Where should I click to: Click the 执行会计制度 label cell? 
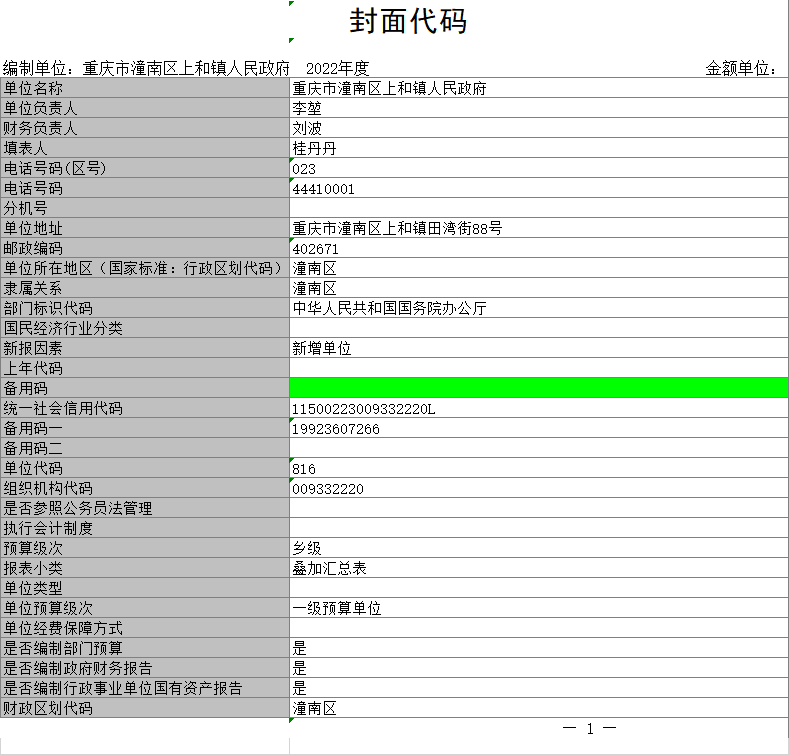[x=145, y=528]
